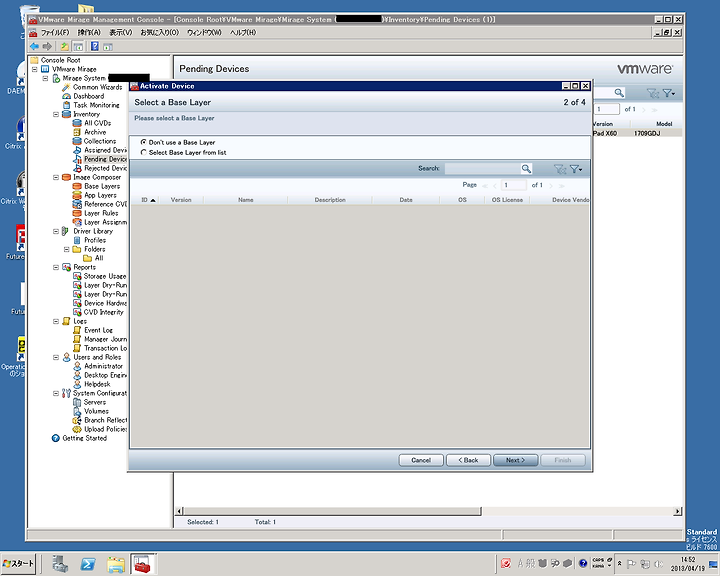
Task: Sort the list by the Version column
Action: click(181, 200)
